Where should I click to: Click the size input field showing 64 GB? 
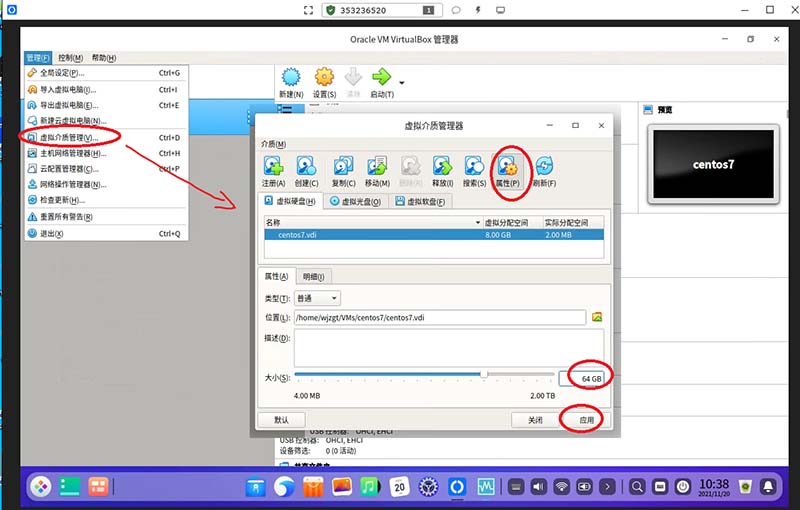pos(582,378)
